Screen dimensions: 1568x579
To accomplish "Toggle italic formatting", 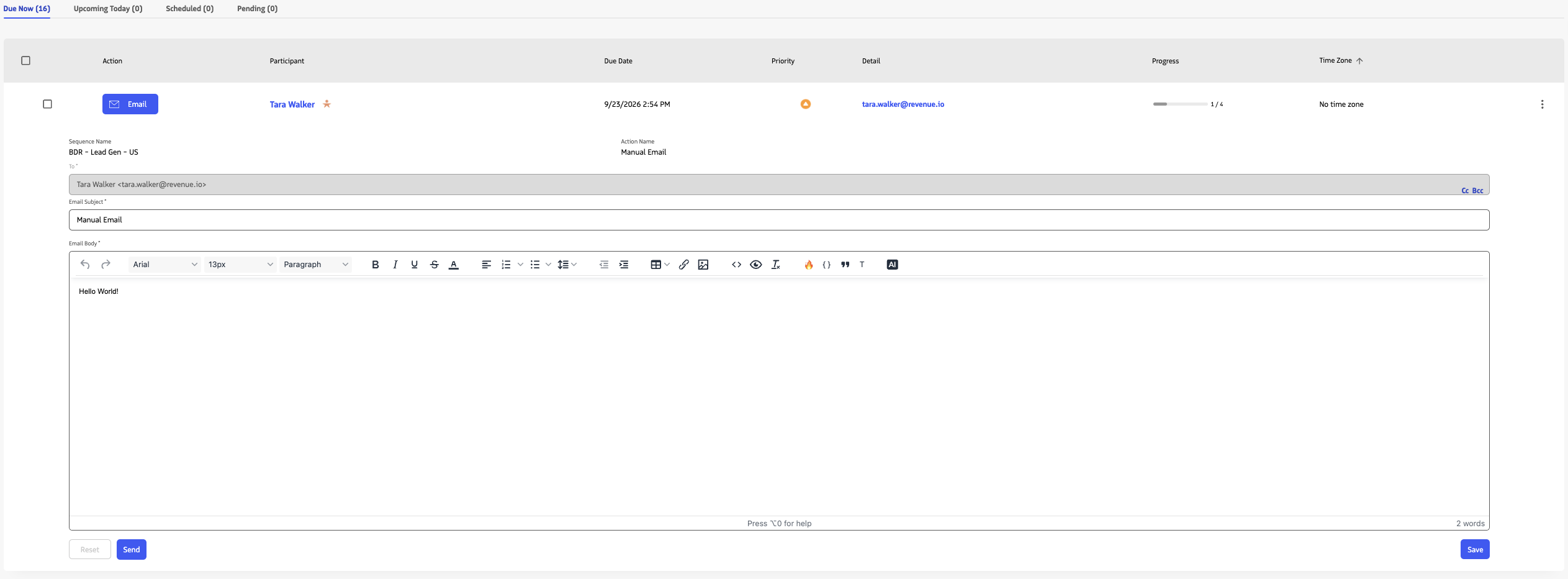I will (x=395, y=265).
